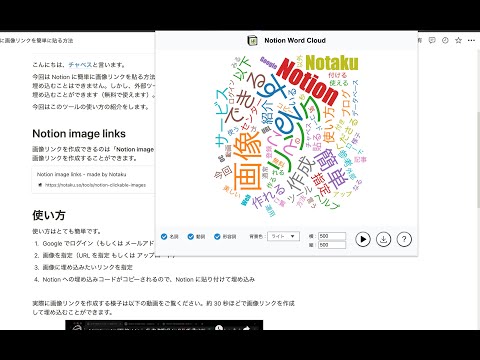The image size is (480, 360).
Task: Click the 'Notion image links' heading
Action: click(x=79, y=134)
